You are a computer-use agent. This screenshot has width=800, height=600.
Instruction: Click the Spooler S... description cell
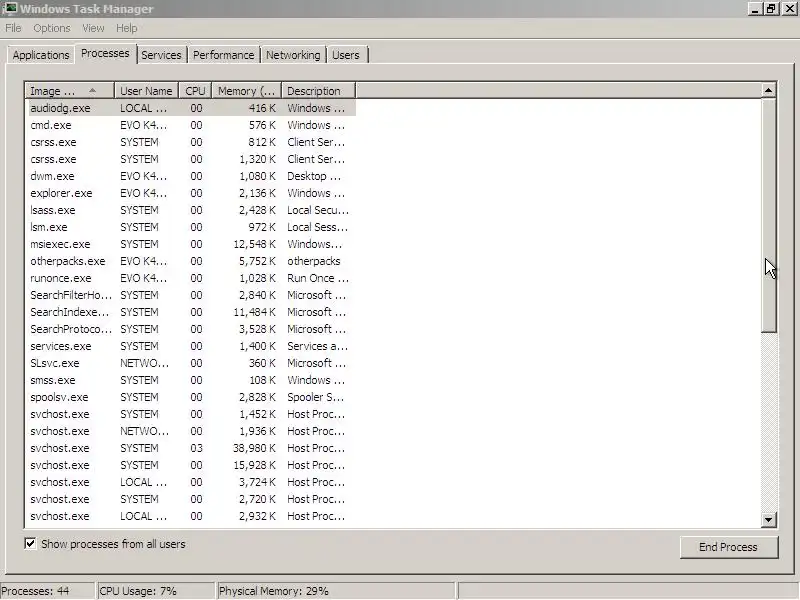pyautogui.click(x=315, y=397)
